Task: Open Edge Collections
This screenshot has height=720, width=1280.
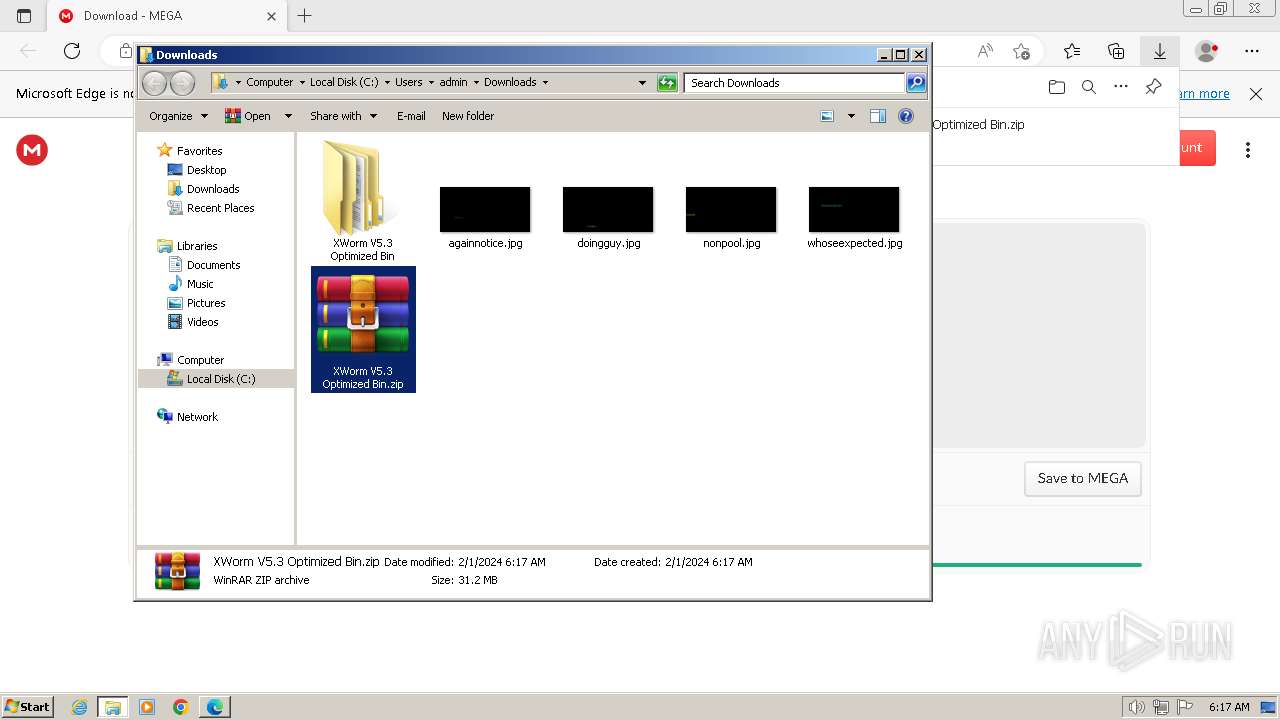Action: (x=1116, y=51)
